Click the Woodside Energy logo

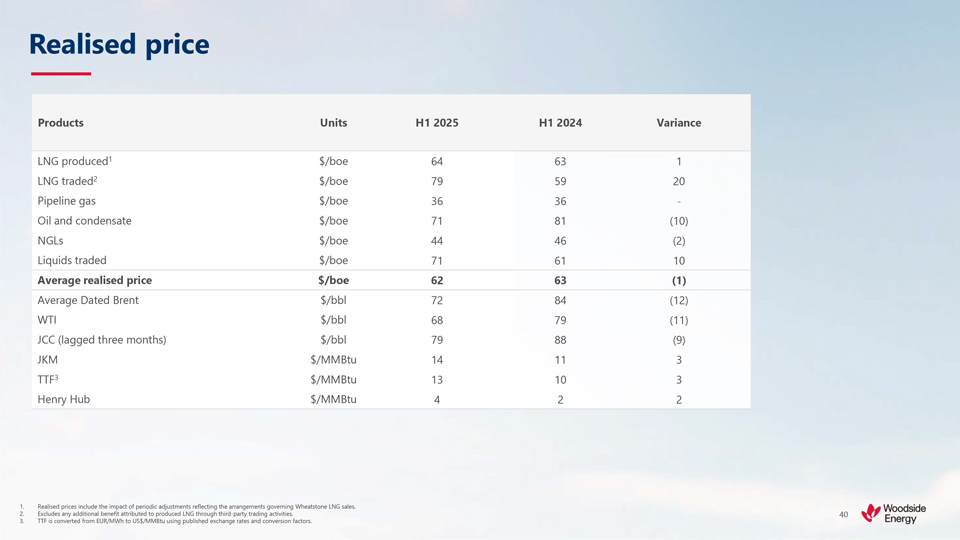tap(893, 513)
